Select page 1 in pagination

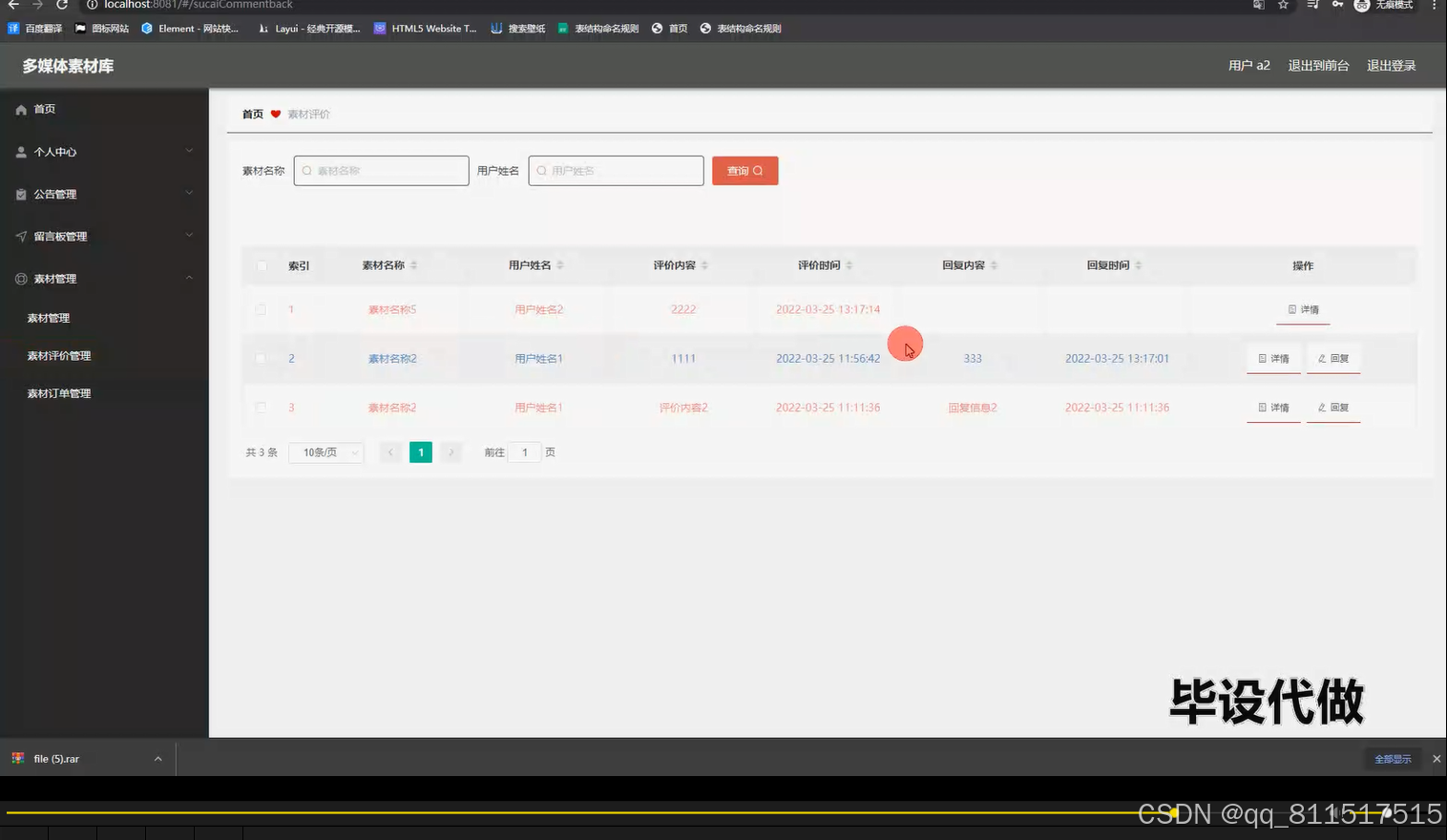coord(421,452)
